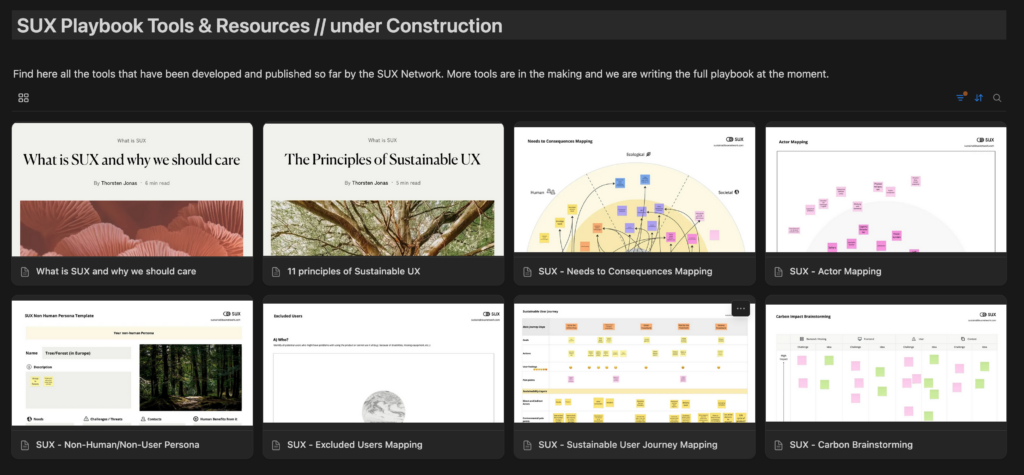The image size is (1024, 475).
Task: Click page icon beside What is SUX and why we should care
Action: [x=25, y=271]
